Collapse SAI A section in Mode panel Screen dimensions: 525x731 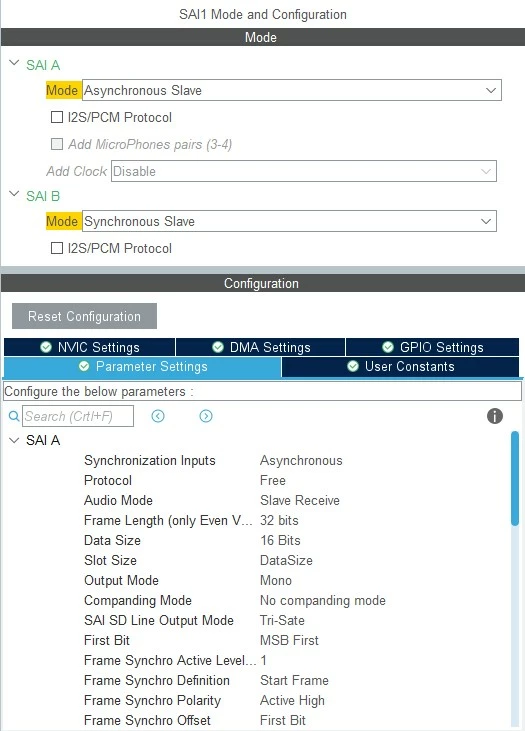(14, 62)
